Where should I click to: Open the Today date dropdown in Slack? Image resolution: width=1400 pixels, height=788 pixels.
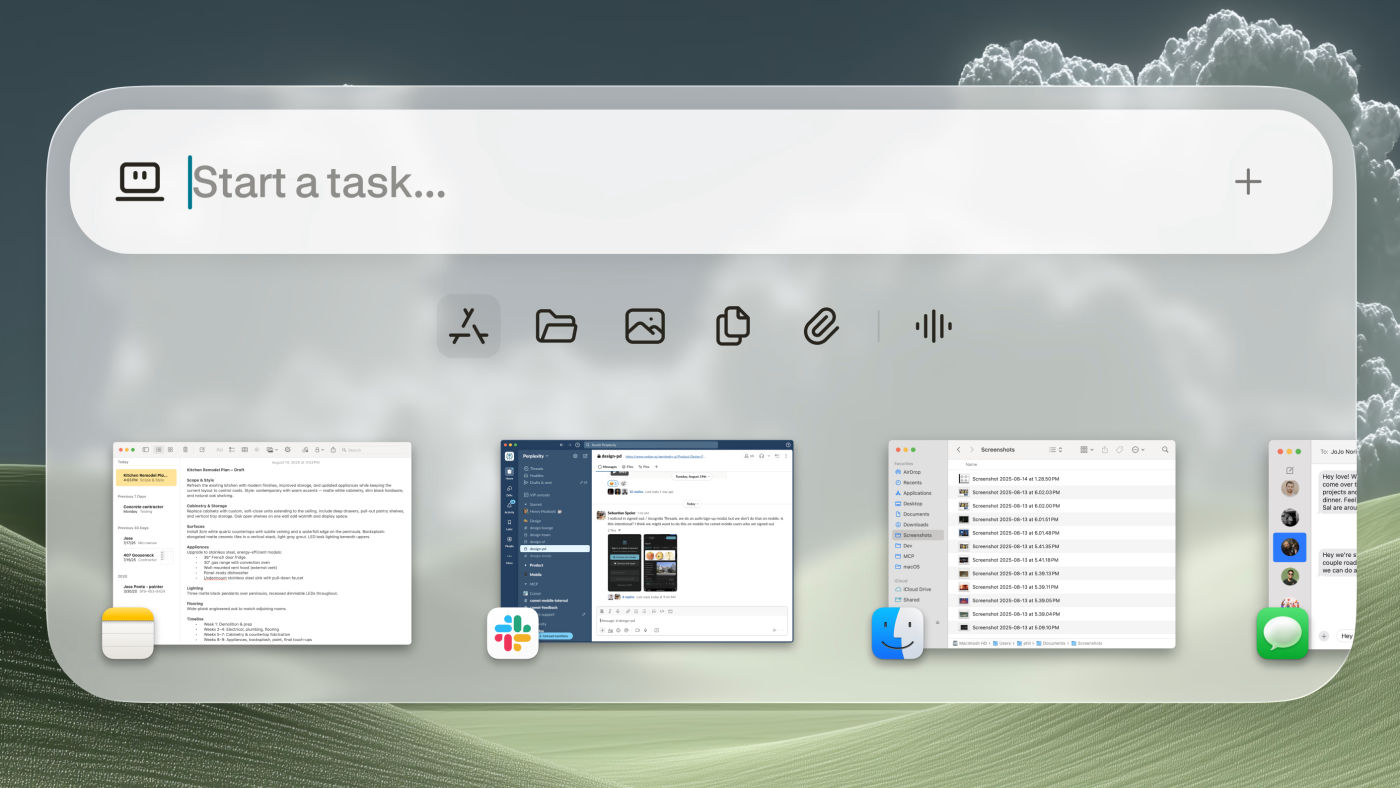[x=692, y=504]
